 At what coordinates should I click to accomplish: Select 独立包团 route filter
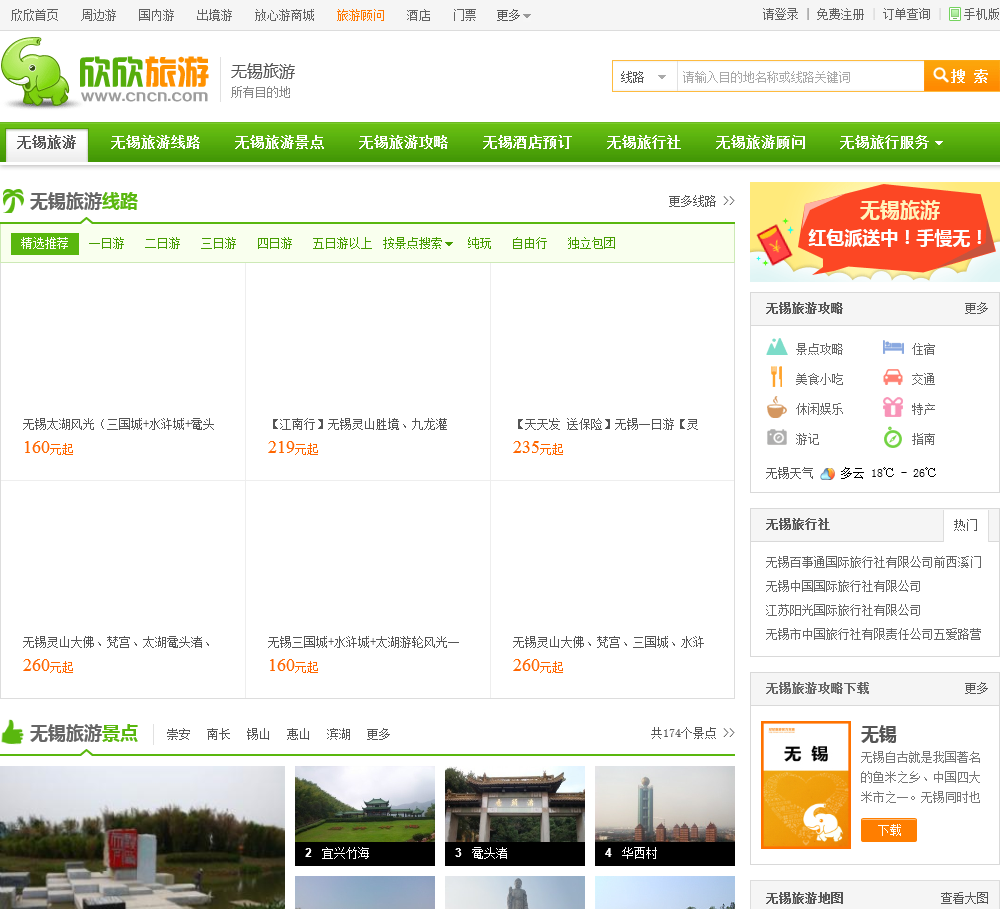point(591,243)
